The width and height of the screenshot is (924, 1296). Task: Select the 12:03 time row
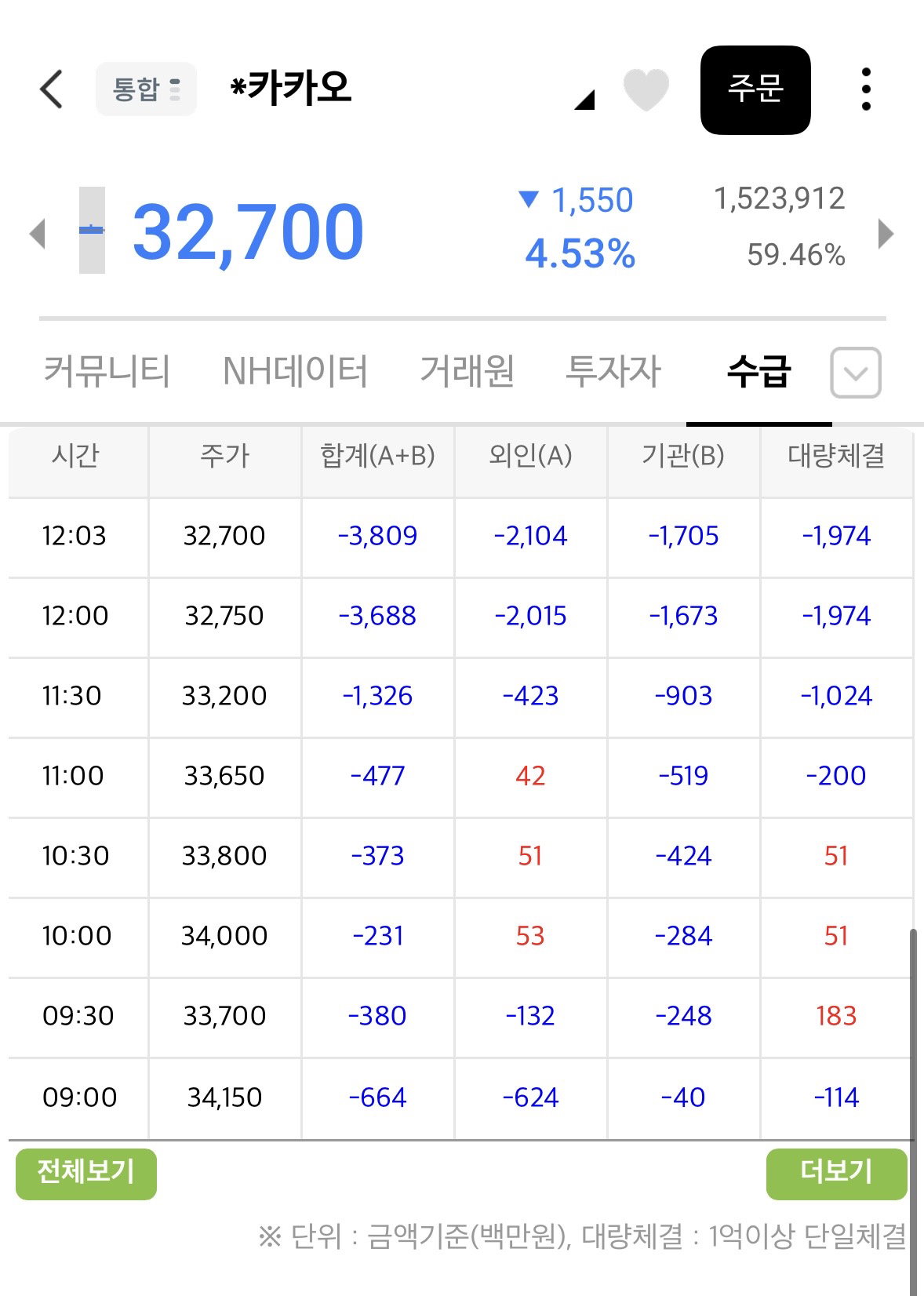460,537
